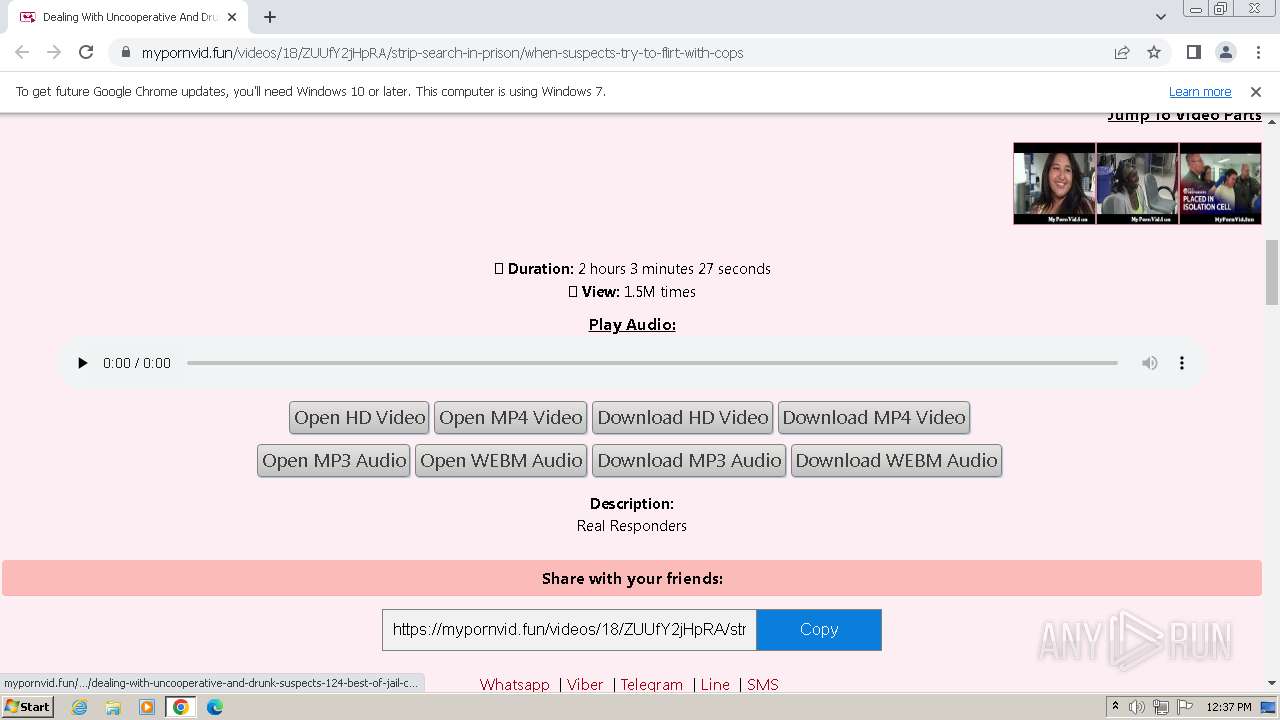Click the lock site info icon
This screenshot has height=720, width=1280.
(125, 53)
